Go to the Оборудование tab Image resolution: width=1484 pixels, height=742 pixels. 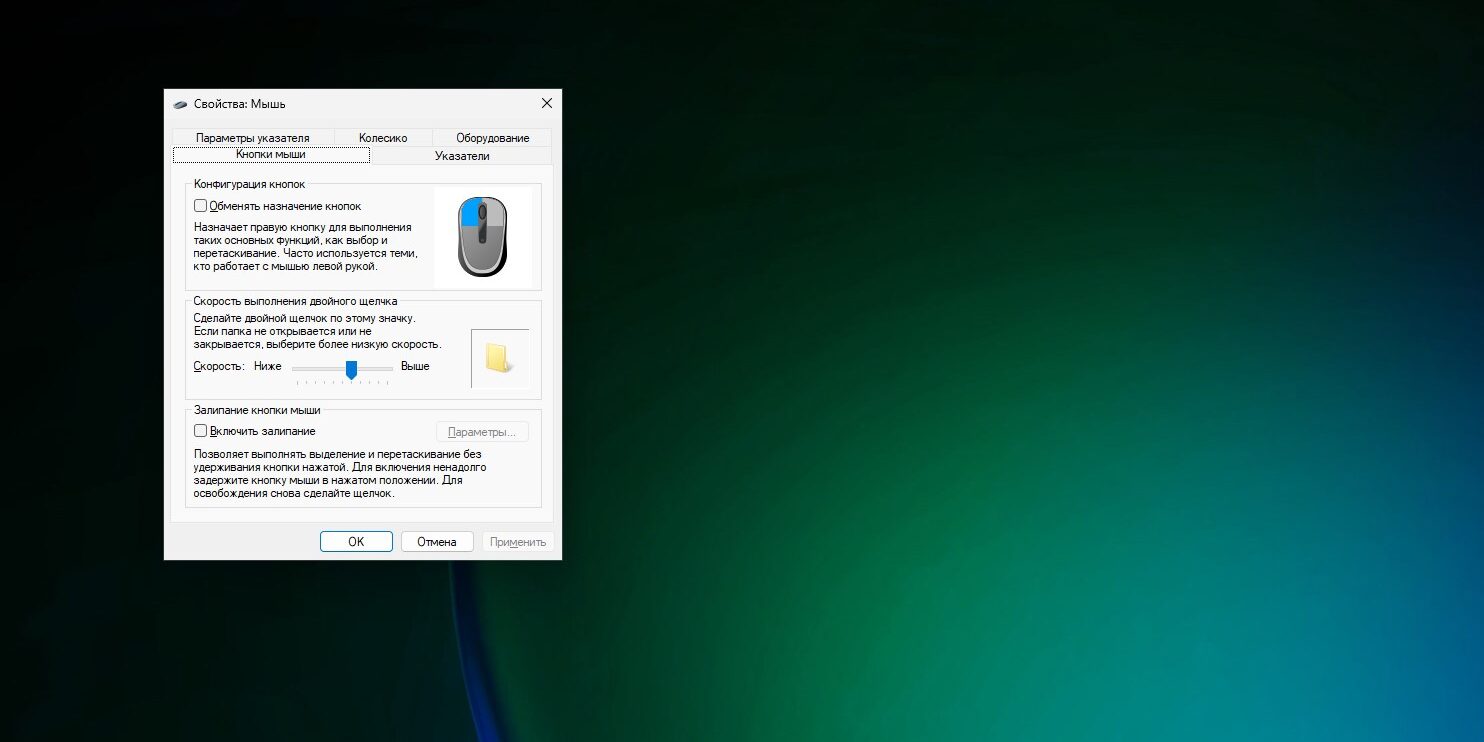(x=492, y=138)
